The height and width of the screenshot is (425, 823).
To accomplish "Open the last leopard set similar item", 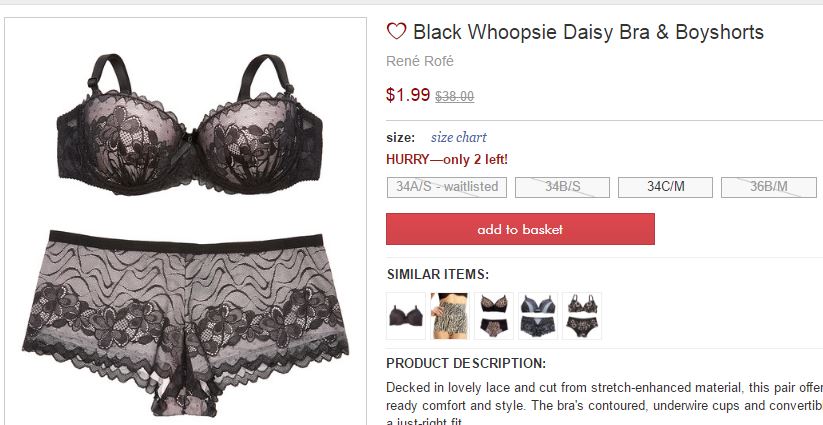I will (582, 316).
